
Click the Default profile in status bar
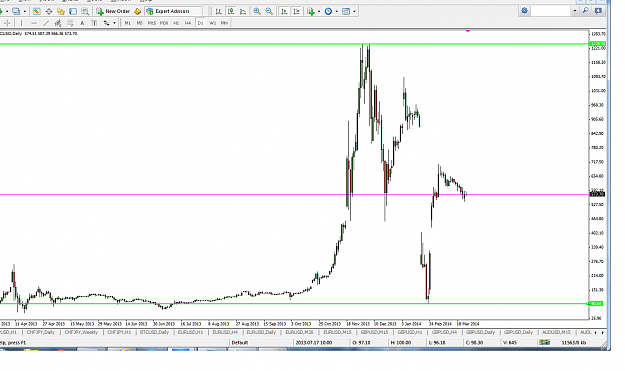point(240,342)
